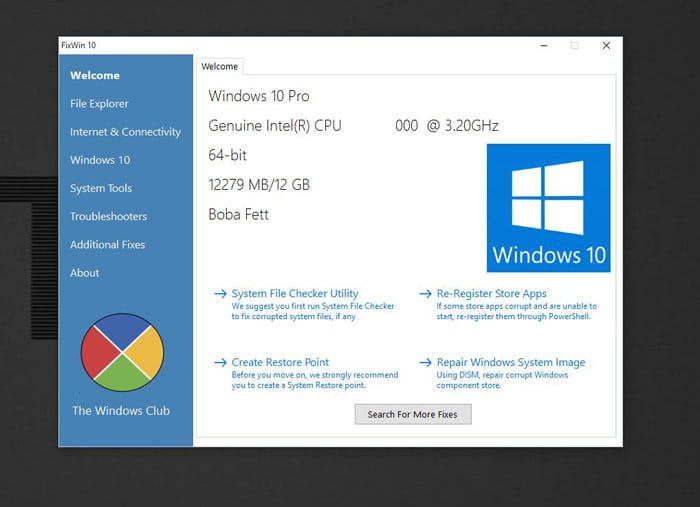Image resolution: width=700 pixels, height=507 pixels.
Task: Click Create Restore Point link
Action: coord(280,362)
